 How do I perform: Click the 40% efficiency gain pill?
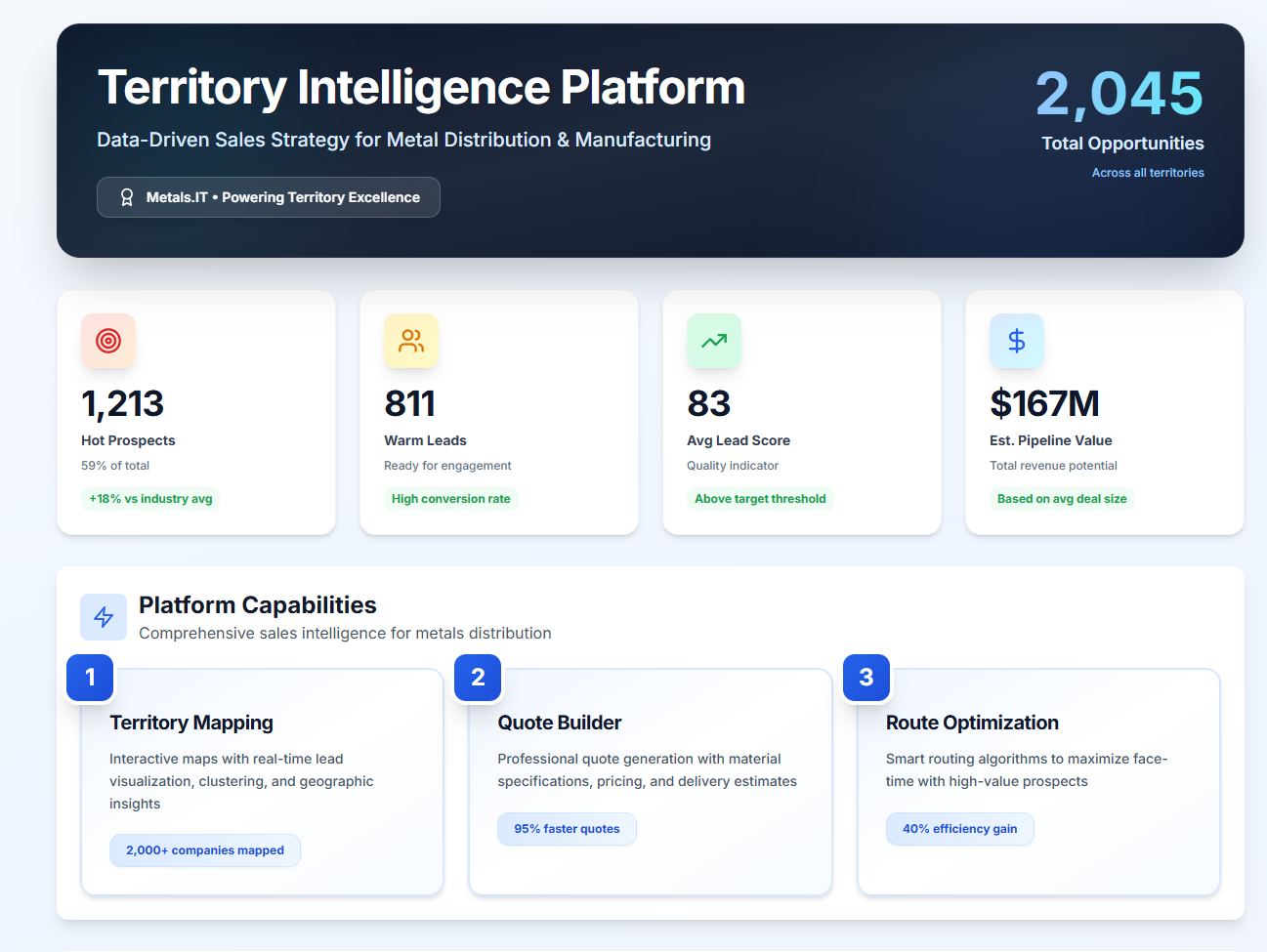(959, 829)
